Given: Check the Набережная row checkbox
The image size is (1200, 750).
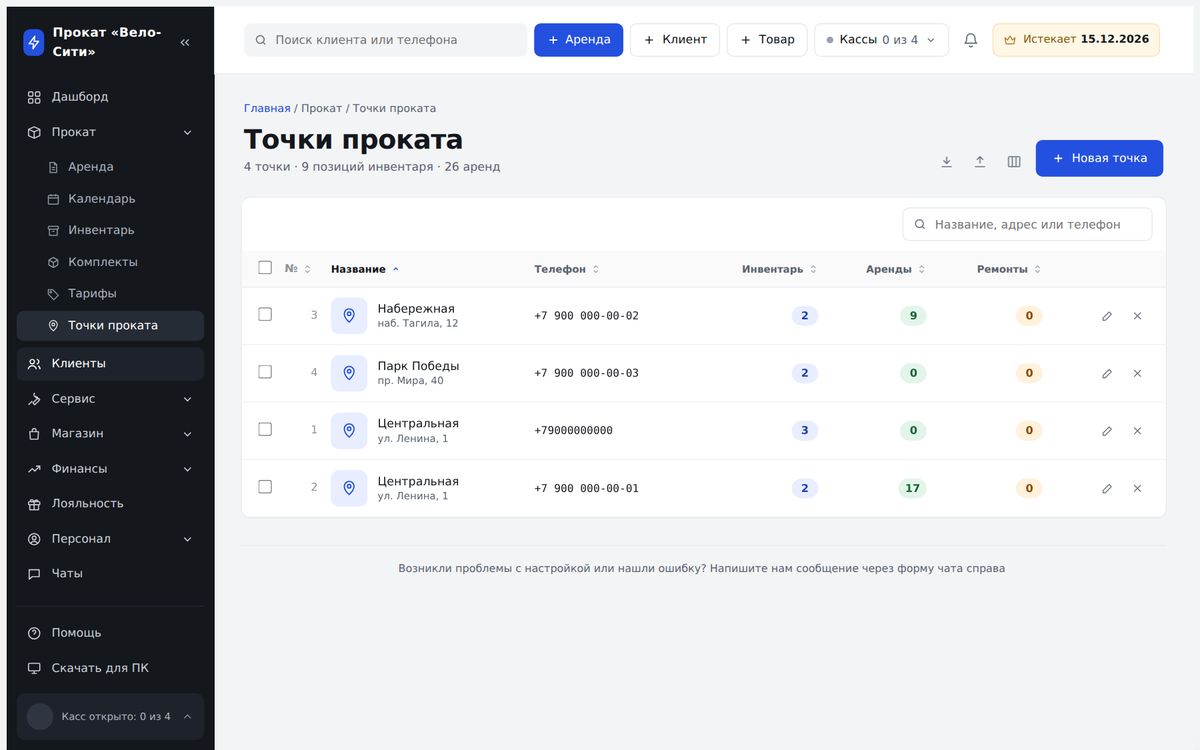Looking at the screenshot, I should 265,314.
